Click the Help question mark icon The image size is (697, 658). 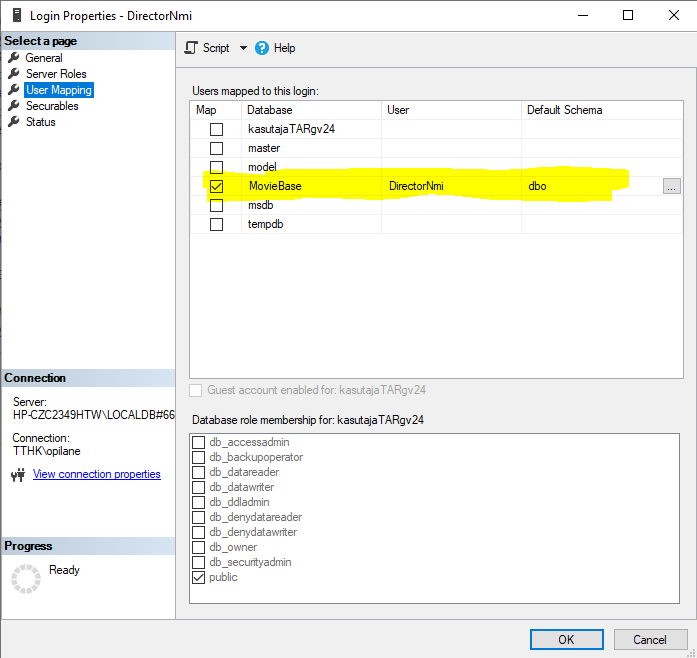pos(262,48)
